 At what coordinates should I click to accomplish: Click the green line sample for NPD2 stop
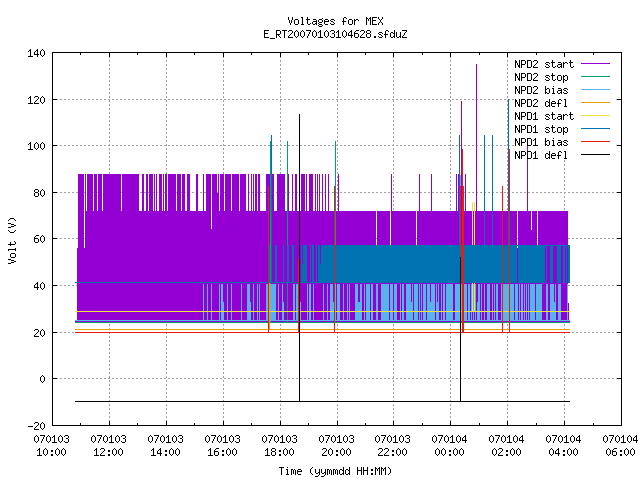tap(596, 77)
